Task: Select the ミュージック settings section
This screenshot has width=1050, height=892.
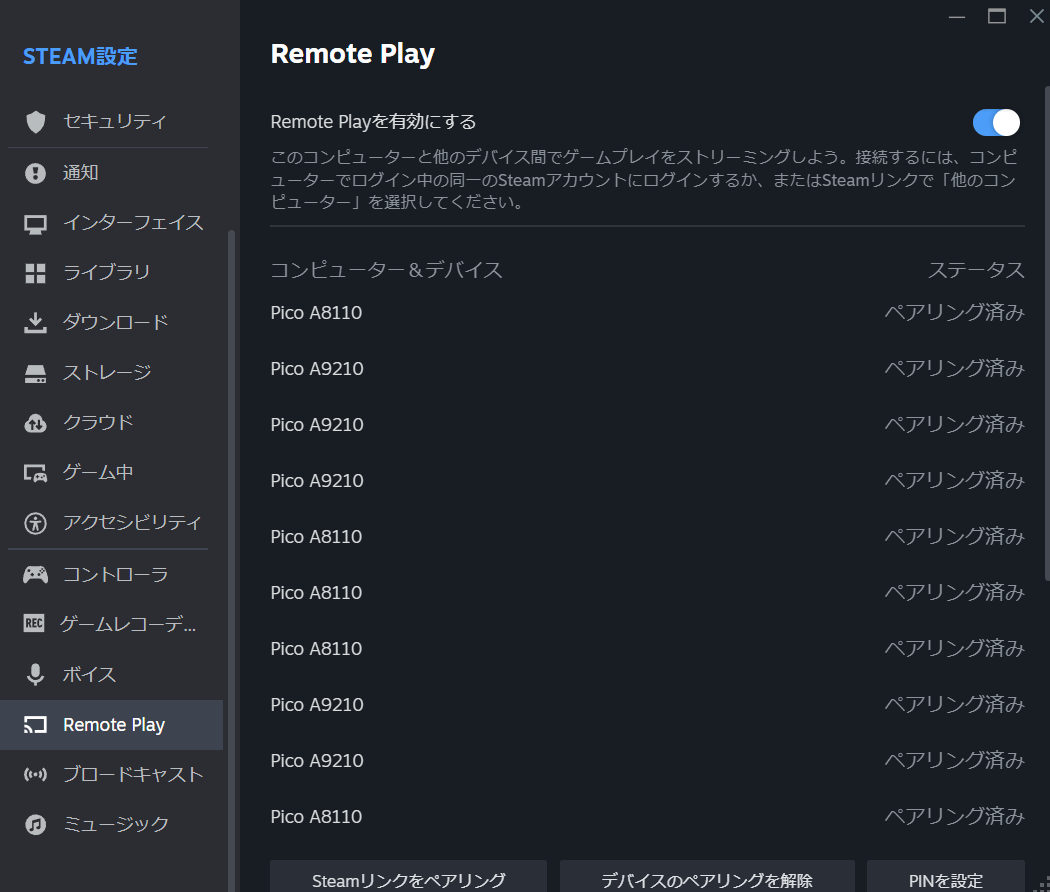Action: click(116, 825)
